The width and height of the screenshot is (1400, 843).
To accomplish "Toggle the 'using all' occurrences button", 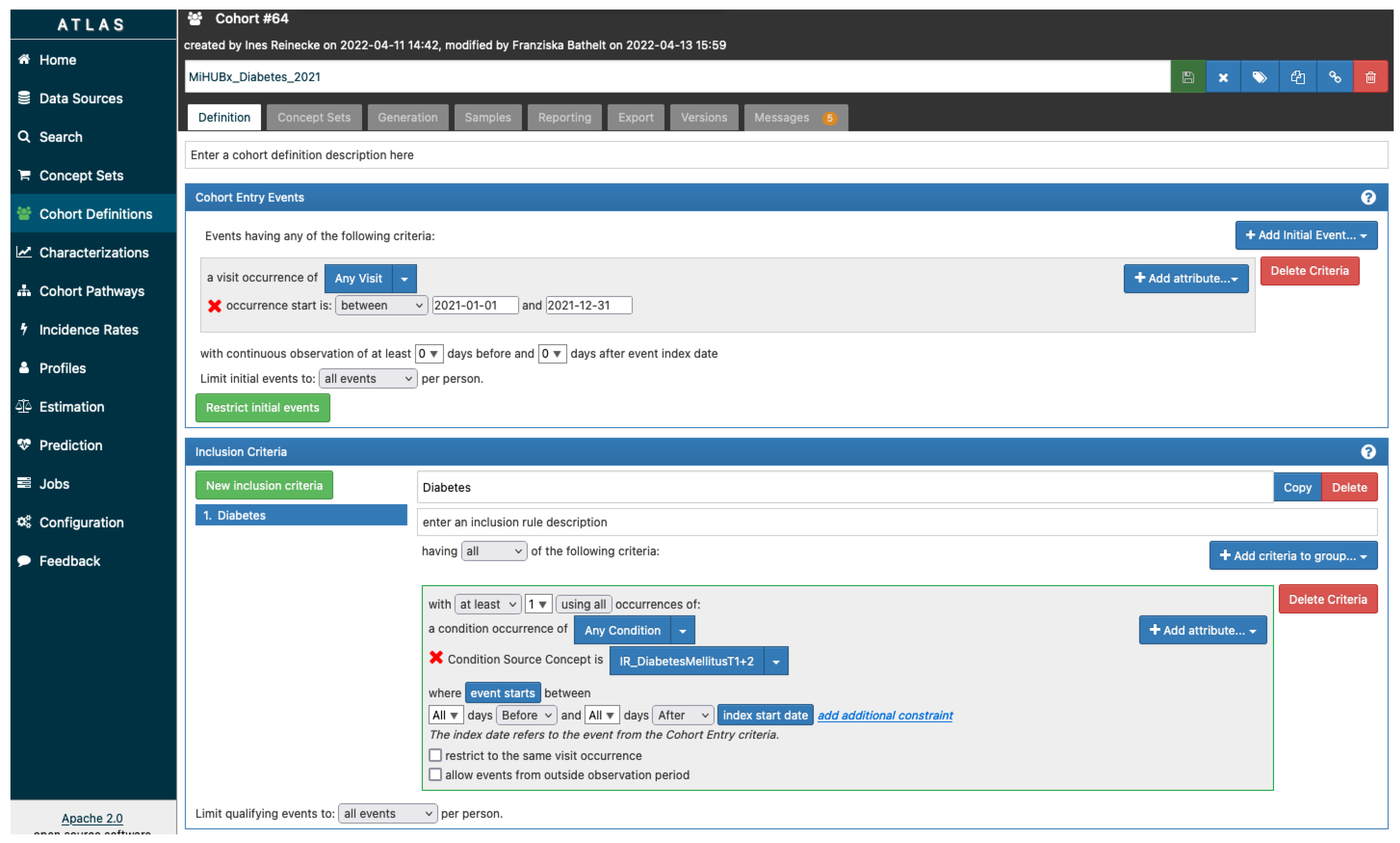I will coord(583,604).
